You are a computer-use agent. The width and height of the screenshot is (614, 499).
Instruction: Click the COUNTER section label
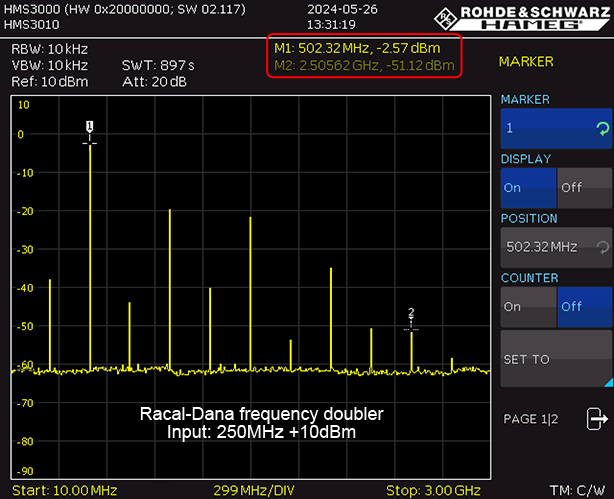coord(529,278)
